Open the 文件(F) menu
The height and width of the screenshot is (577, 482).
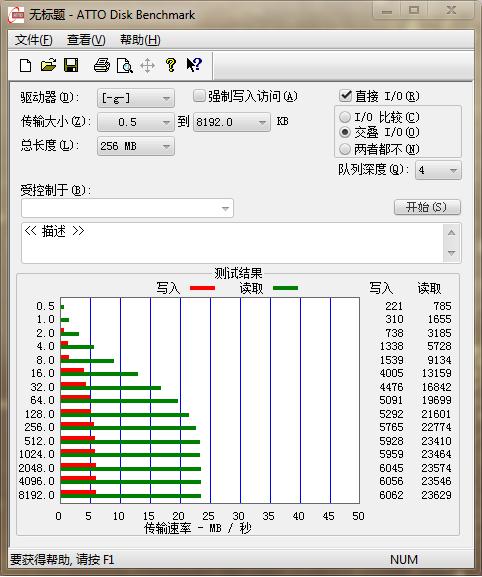(x=33, y=40)
